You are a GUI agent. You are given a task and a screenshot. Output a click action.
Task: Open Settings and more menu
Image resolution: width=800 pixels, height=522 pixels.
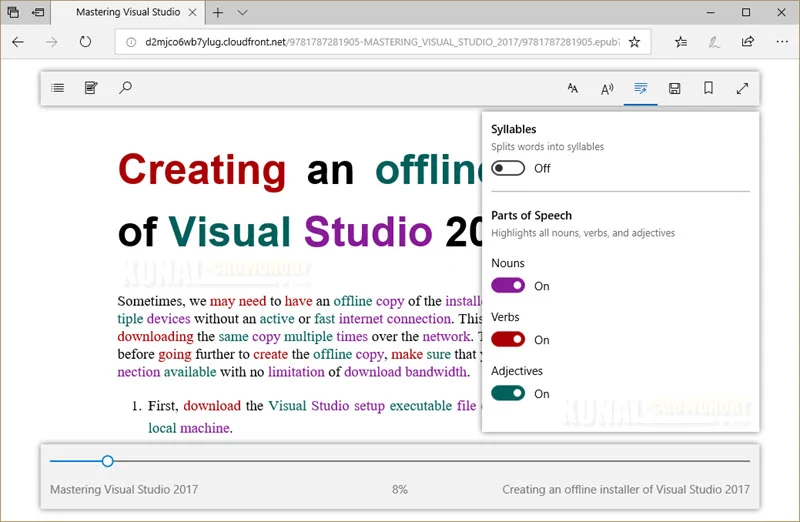click(x=782, y=42)
